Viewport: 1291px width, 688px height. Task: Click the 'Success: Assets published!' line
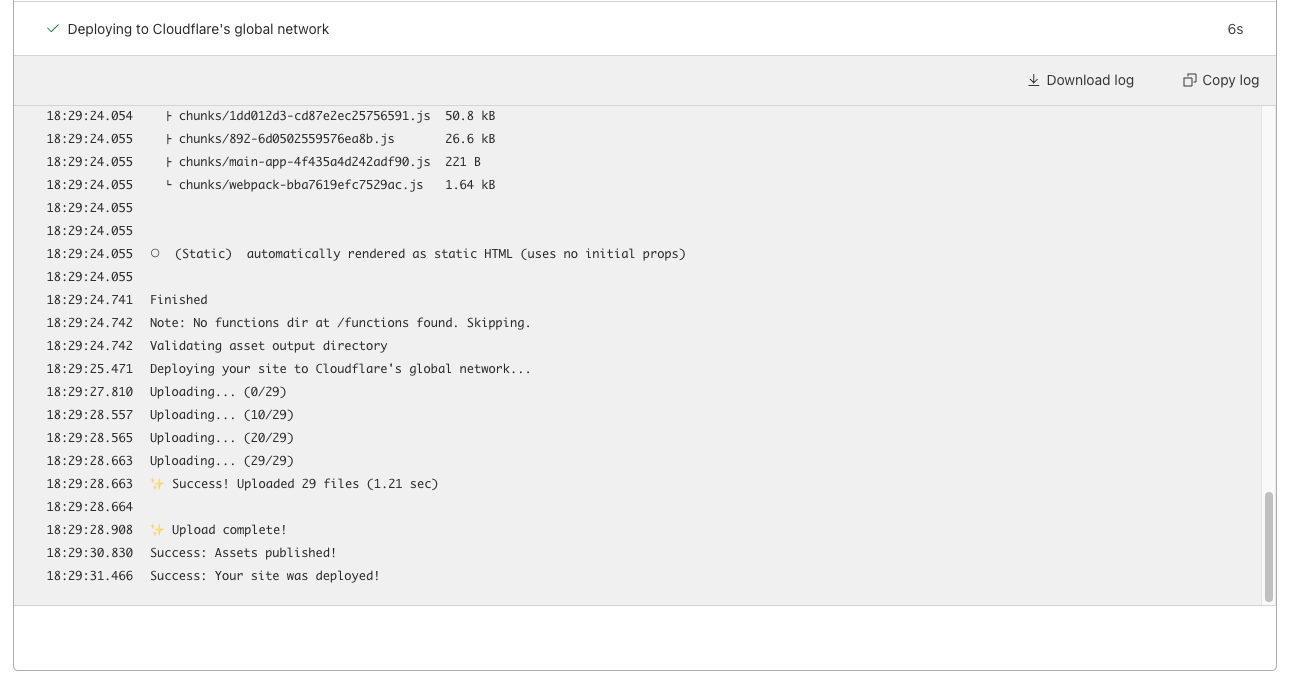[243, 553]
